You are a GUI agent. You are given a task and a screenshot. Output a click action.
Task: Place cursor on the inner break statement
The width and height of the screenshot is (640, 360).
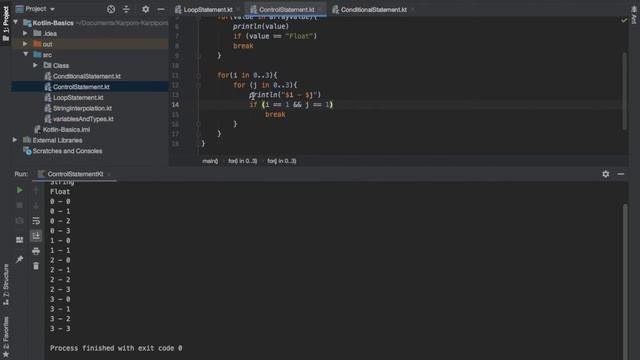tap(275, 114)
